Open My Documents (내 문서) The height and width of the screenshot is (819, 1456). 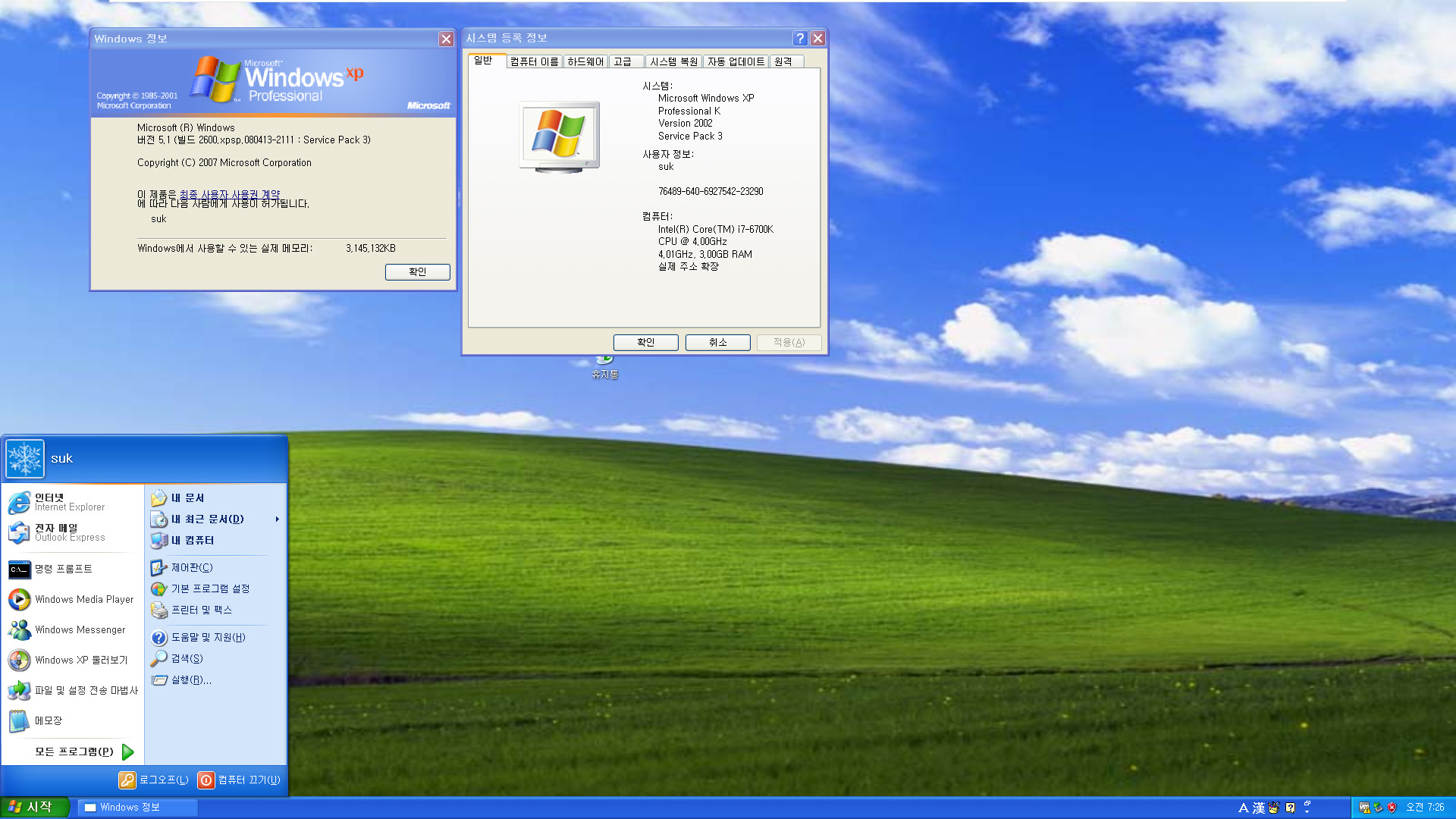click(215, 498)
